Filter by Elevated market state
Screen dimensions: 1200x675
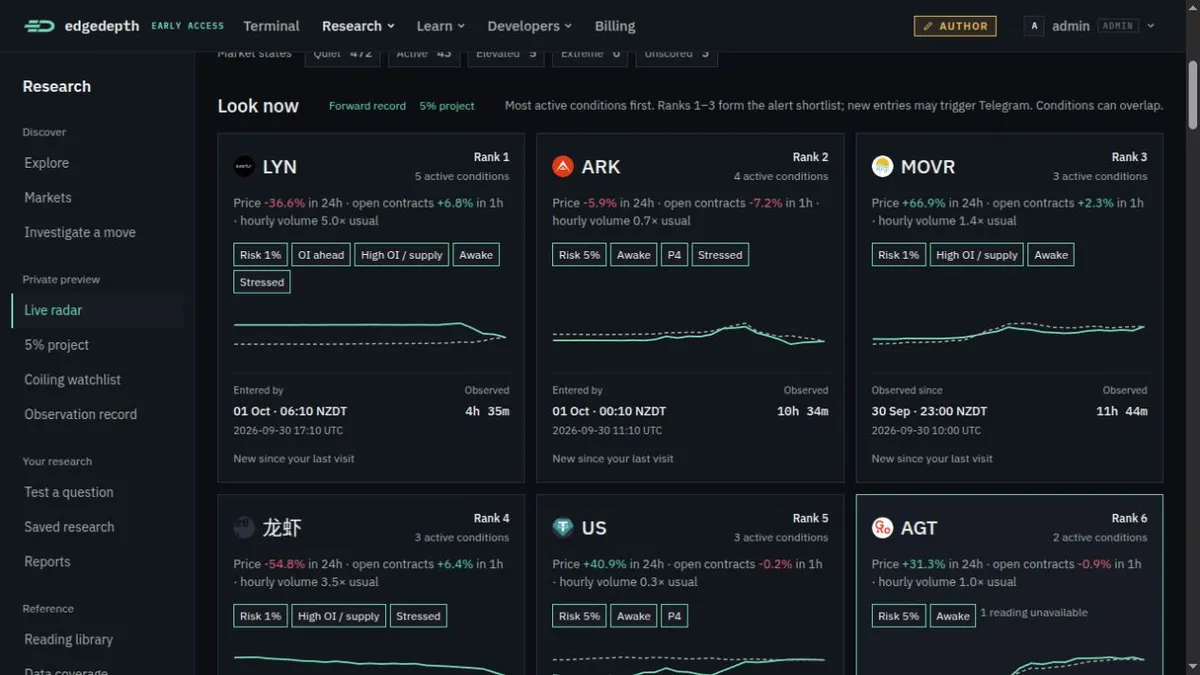click(506, 55)
